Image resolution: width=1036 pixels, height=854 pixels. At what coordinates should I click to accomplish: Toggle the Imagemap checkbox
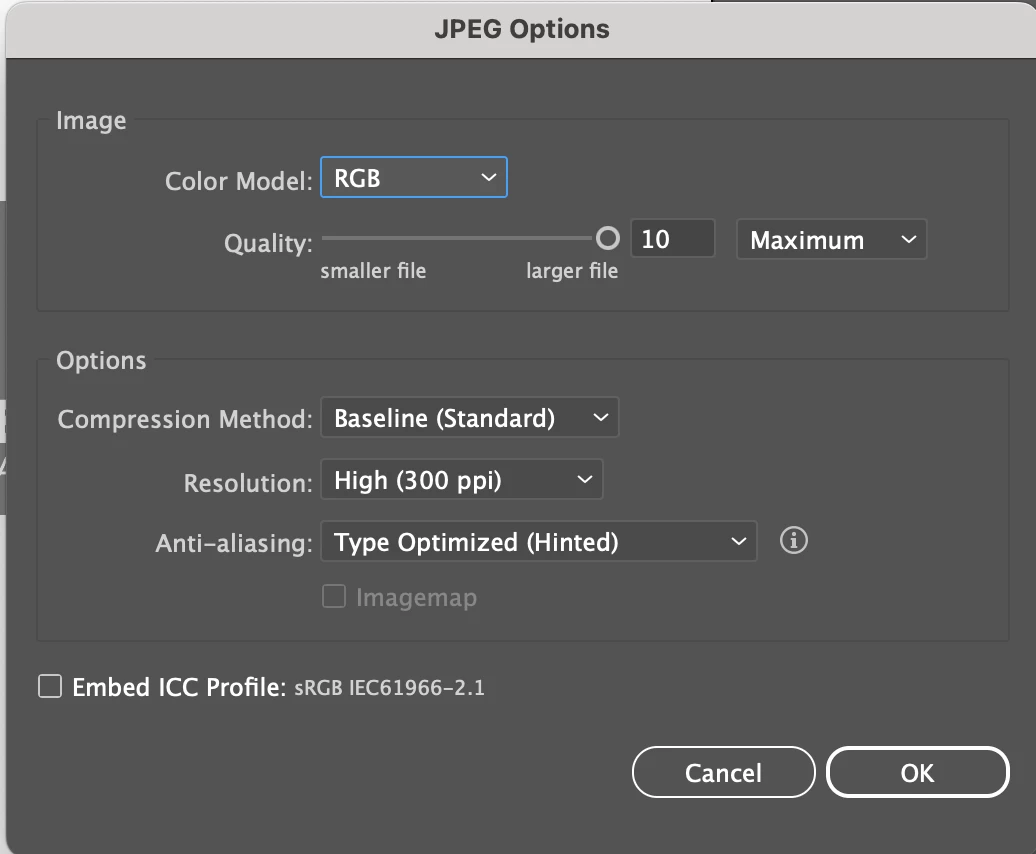334,598
